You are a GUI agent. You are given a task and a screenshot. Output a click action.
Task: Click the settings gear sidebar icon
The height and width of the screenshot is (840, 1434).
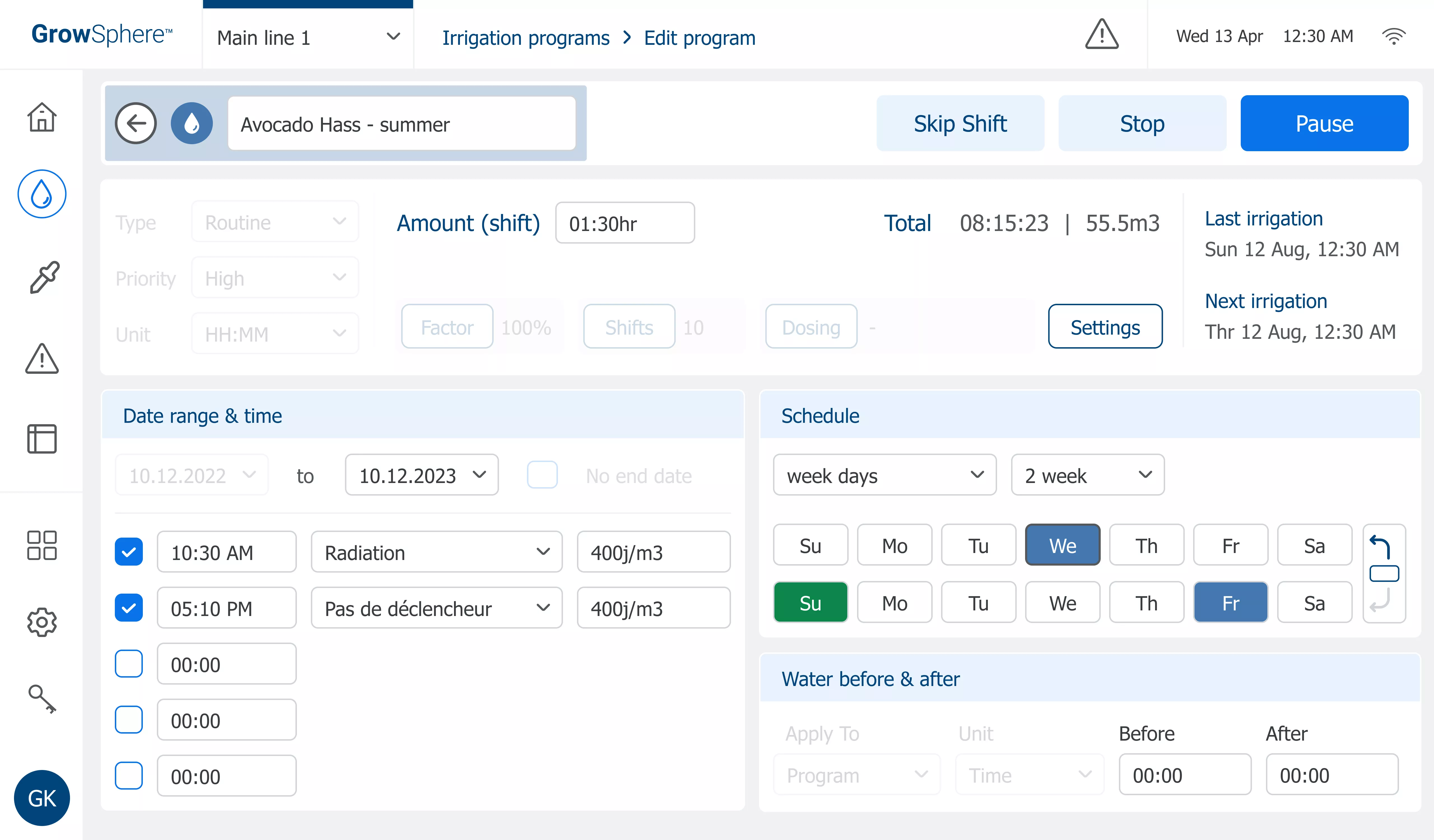point(42,622)
